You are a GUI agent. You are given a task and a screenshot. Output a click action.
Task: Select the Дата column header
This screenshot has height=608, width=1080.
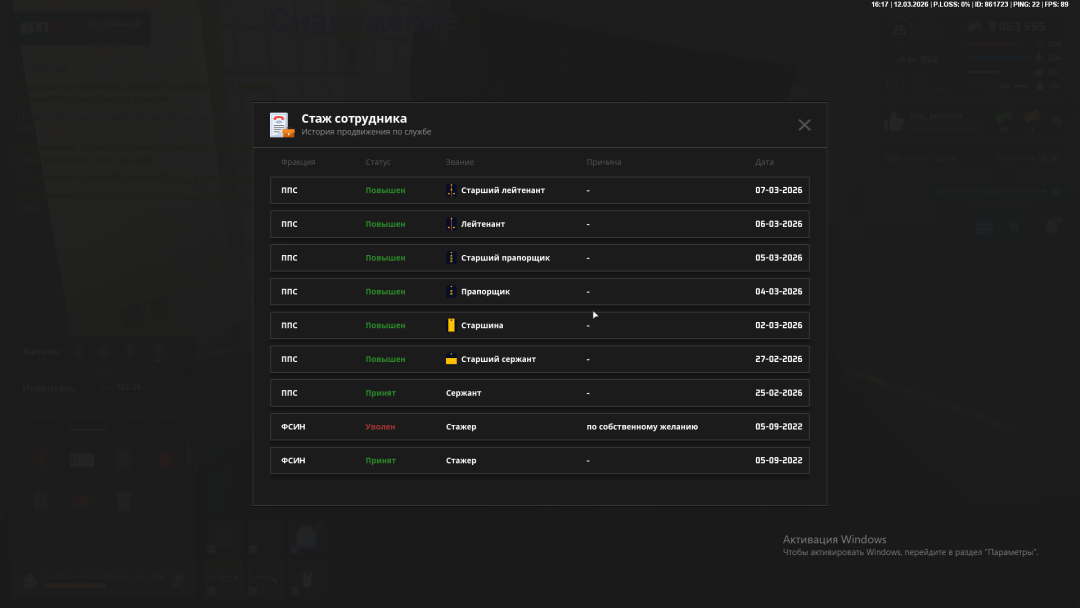point(764,162)
